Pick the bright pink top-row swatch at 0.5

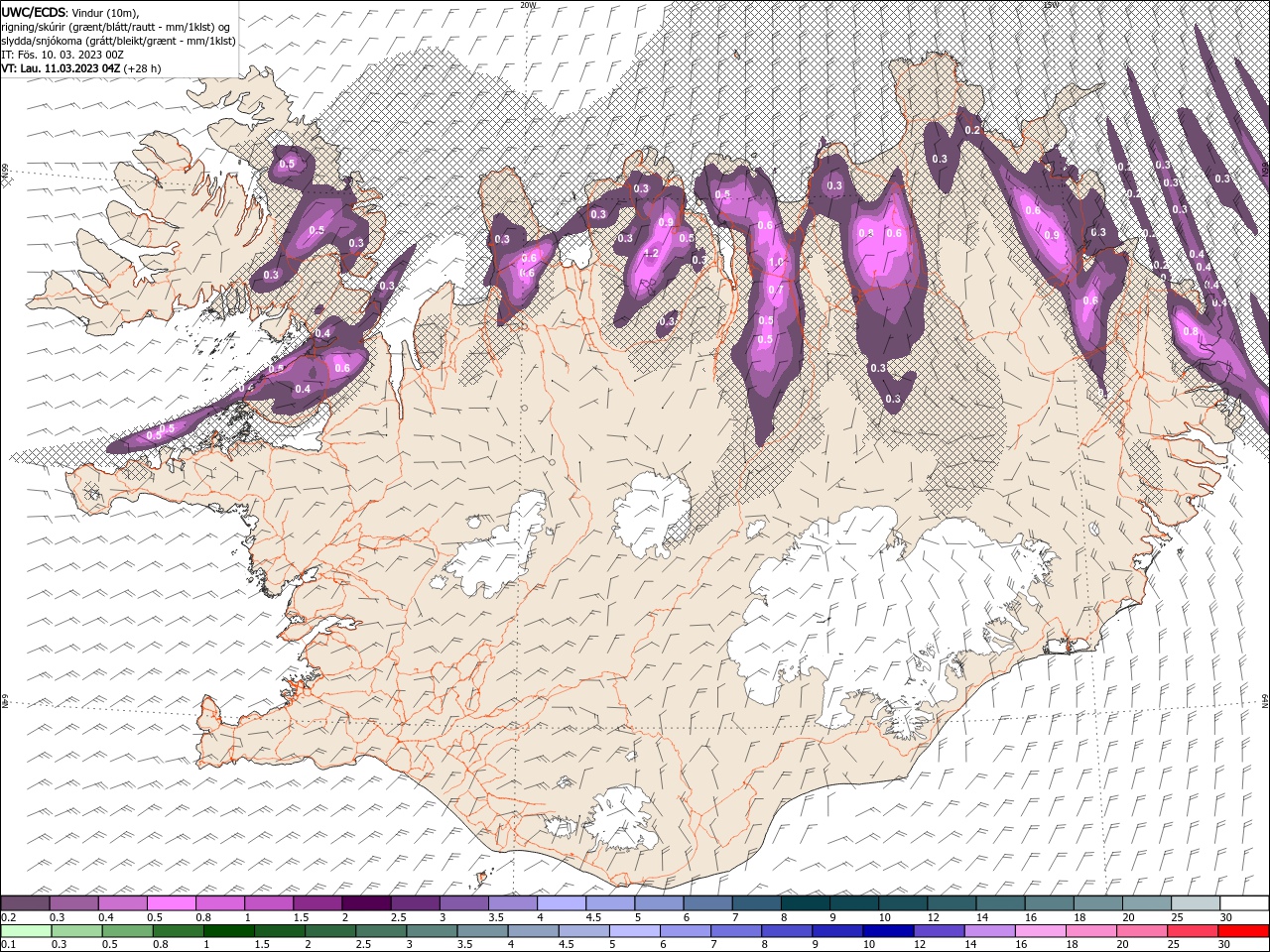[x=171, y=903]
